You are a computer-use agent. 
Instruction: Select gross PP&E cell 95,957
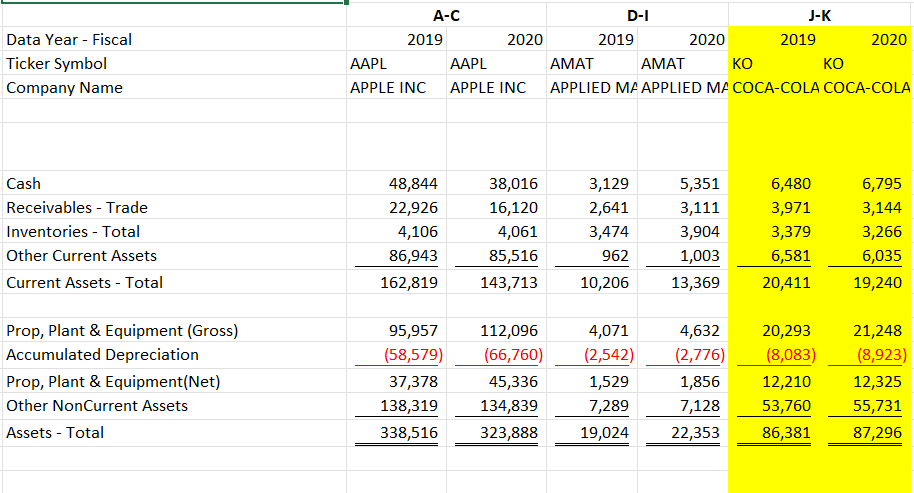[x=396, y=330]
